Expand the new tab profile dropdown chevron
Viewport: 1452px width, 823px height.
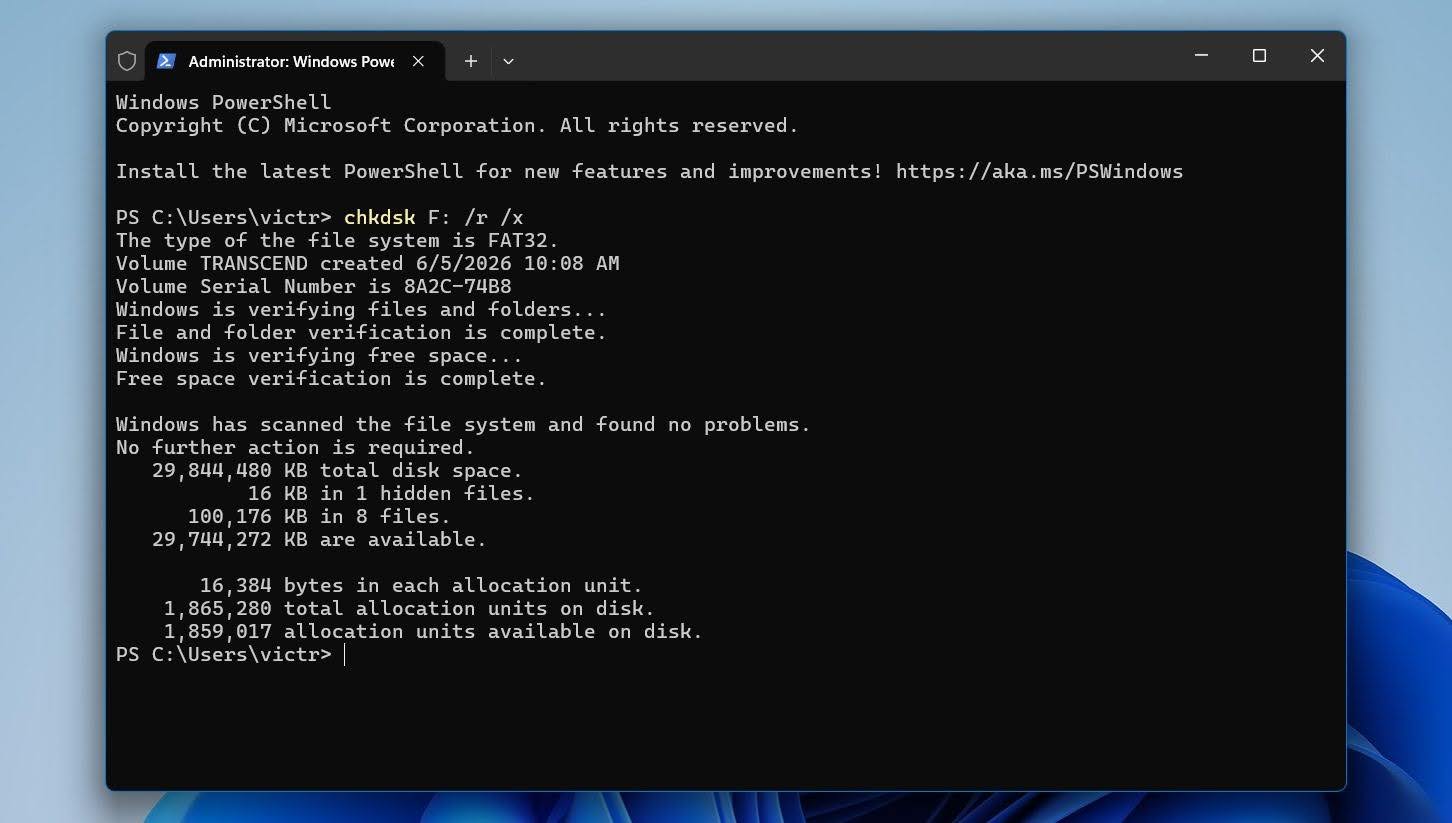pos(508,61)
